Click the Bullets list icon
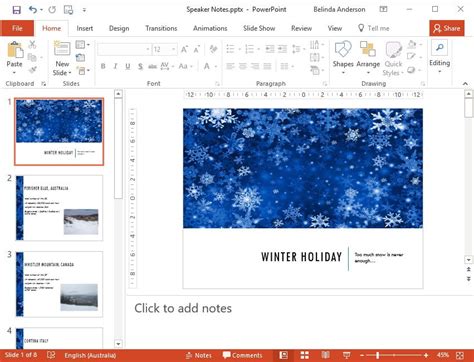Viewport: 474px width, 362px height. (230, 49)
